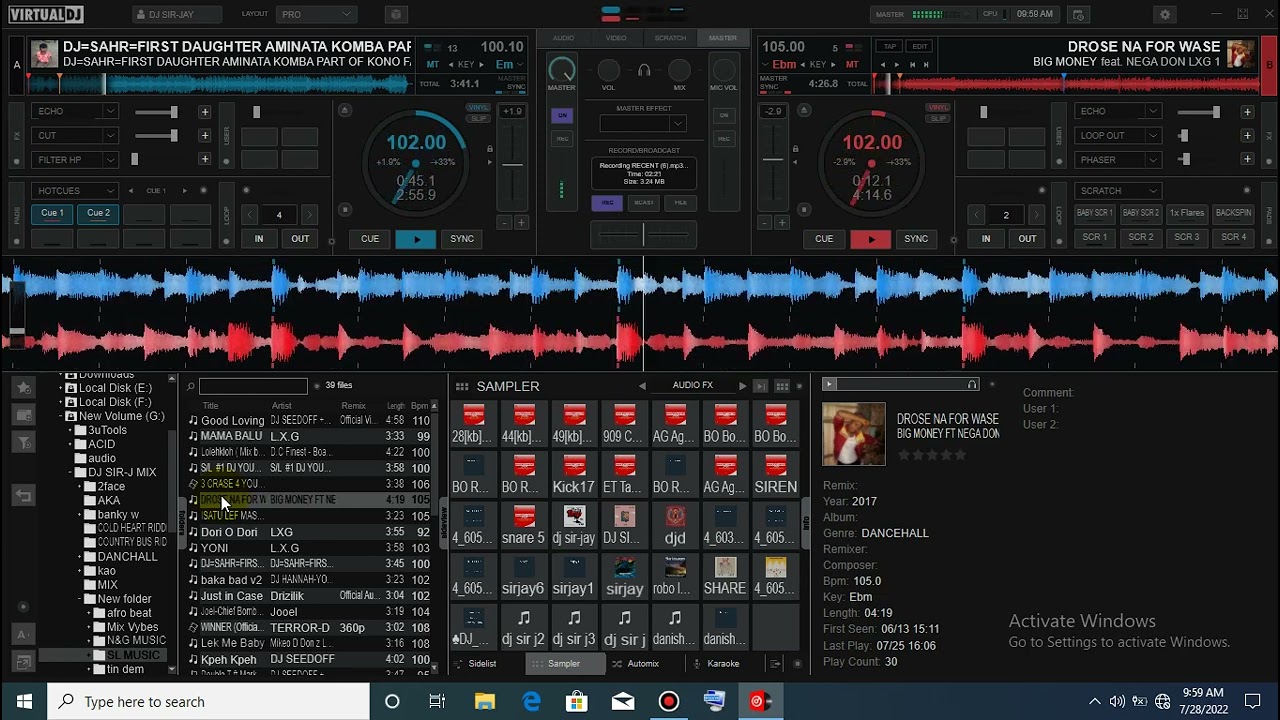
Task: Set loop IN on left deck
Action: pyautogui.click(x=259, y=239)
